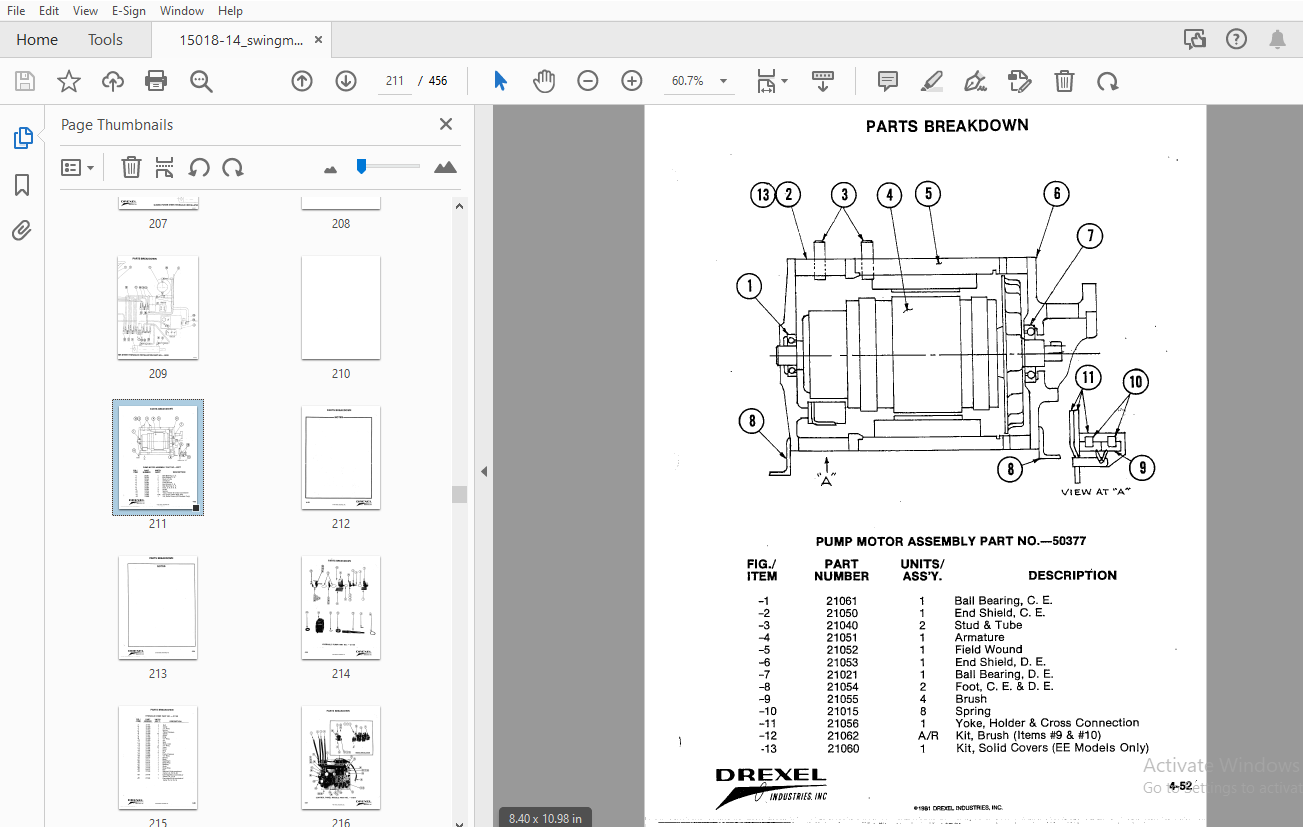1303x827 pixels.
Task: Select the highlighter pen tool
Action: (932, 81)
